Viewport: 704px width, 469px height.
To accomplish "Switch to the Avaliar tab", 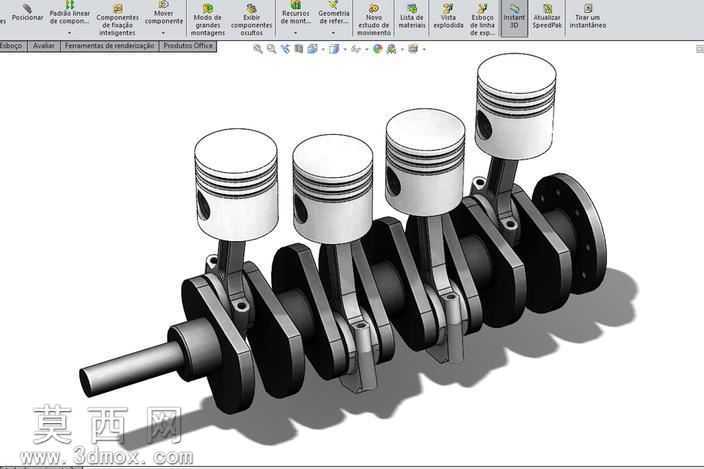I will pyautogui.click(x=44, y=46).
